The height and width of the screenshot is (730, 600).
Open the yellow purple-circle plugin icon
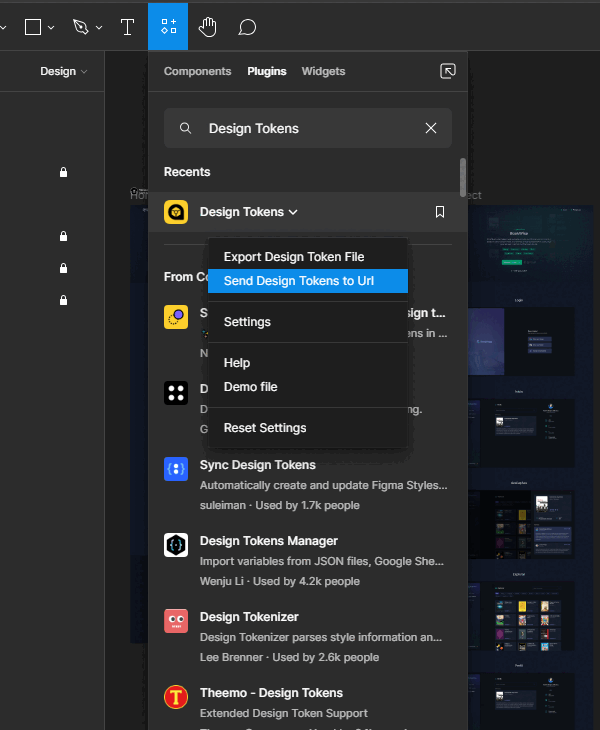176,317
